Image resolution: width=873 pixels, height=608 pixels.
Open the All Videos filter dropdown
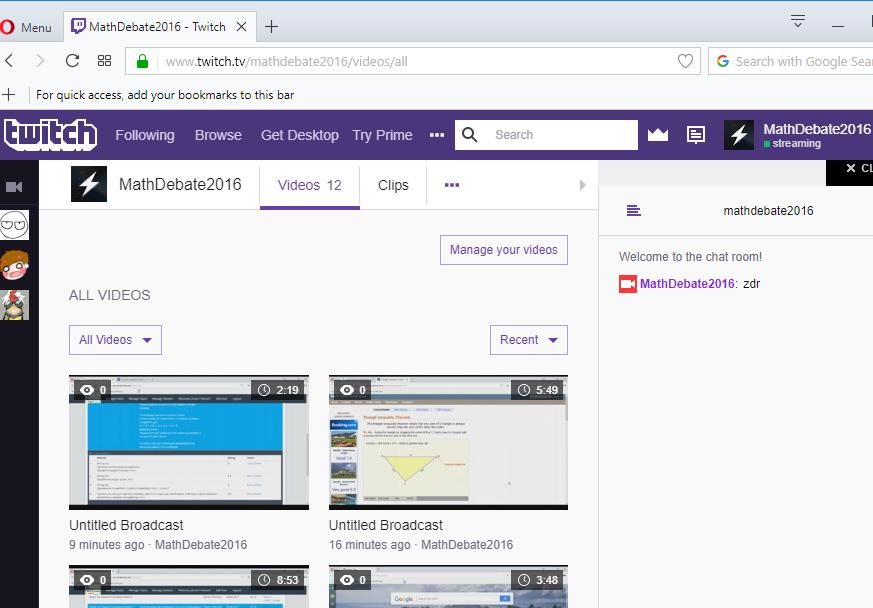[x=115, y=340]
